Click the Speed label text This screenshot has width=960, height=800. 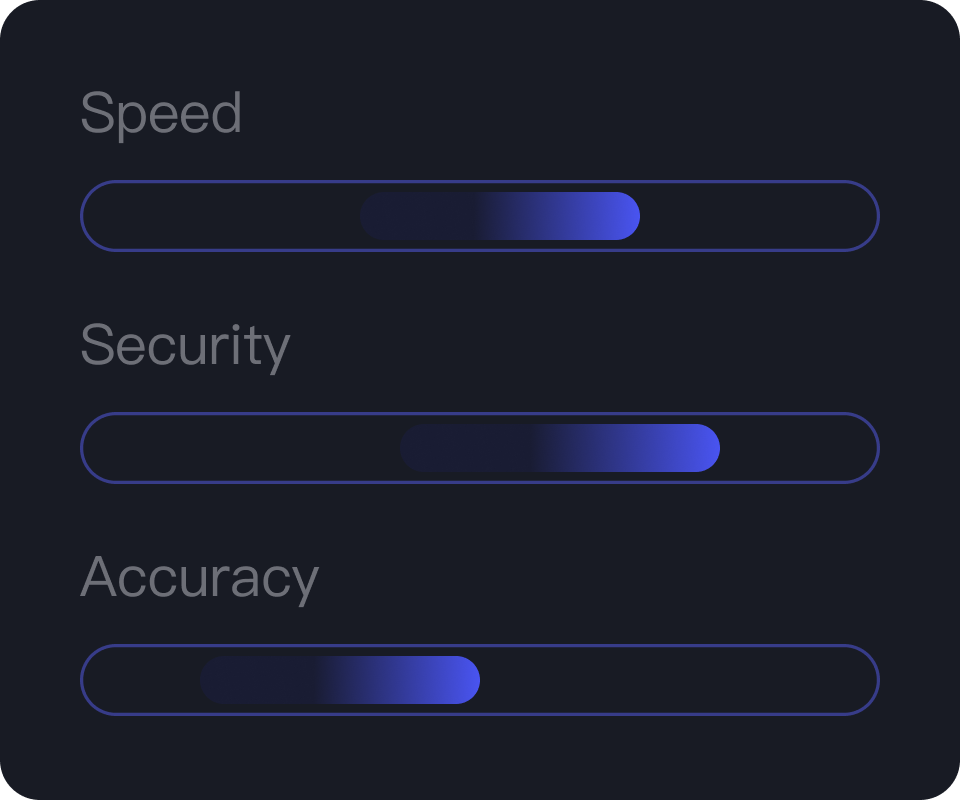click(161, 113)
